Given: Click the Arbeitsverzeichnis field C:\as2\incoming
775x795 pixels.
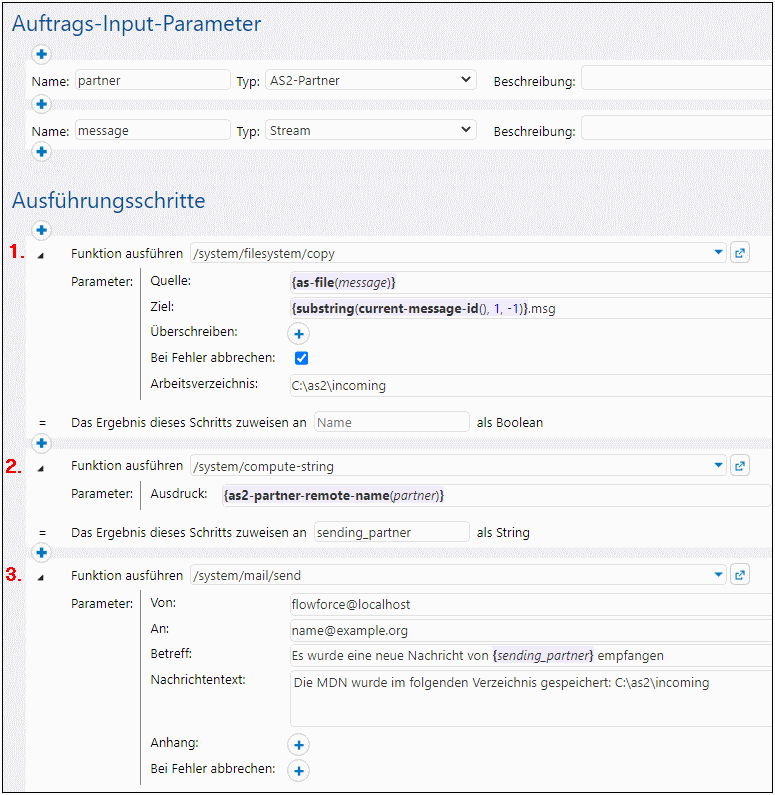Looking at the screenshot, I should (530, 385).
